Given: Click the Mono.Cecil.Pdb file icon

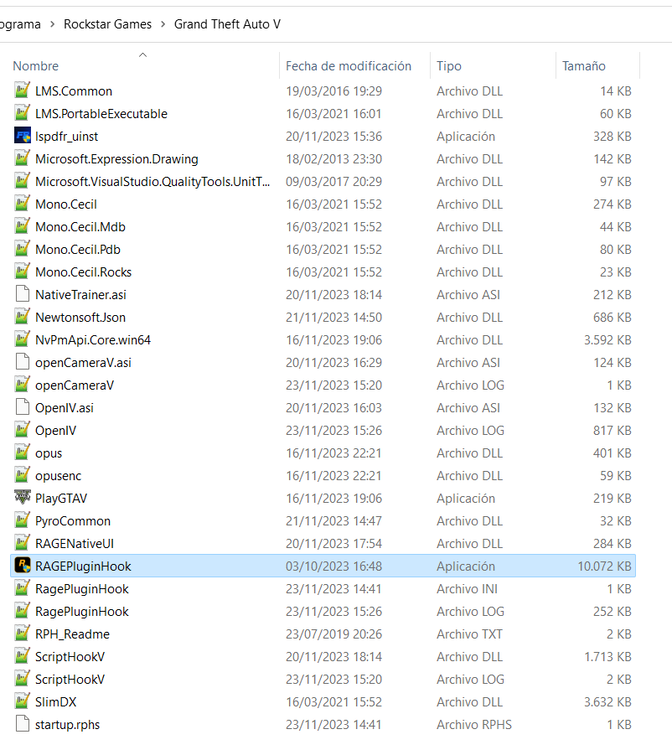Looking at the screenshot, I should coord(22,249).
